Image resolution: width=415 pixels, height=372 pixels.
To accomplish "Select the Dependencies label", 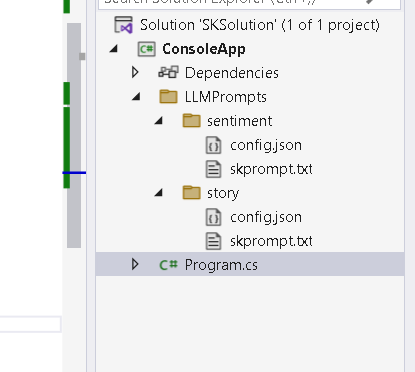I will [232, 73].
